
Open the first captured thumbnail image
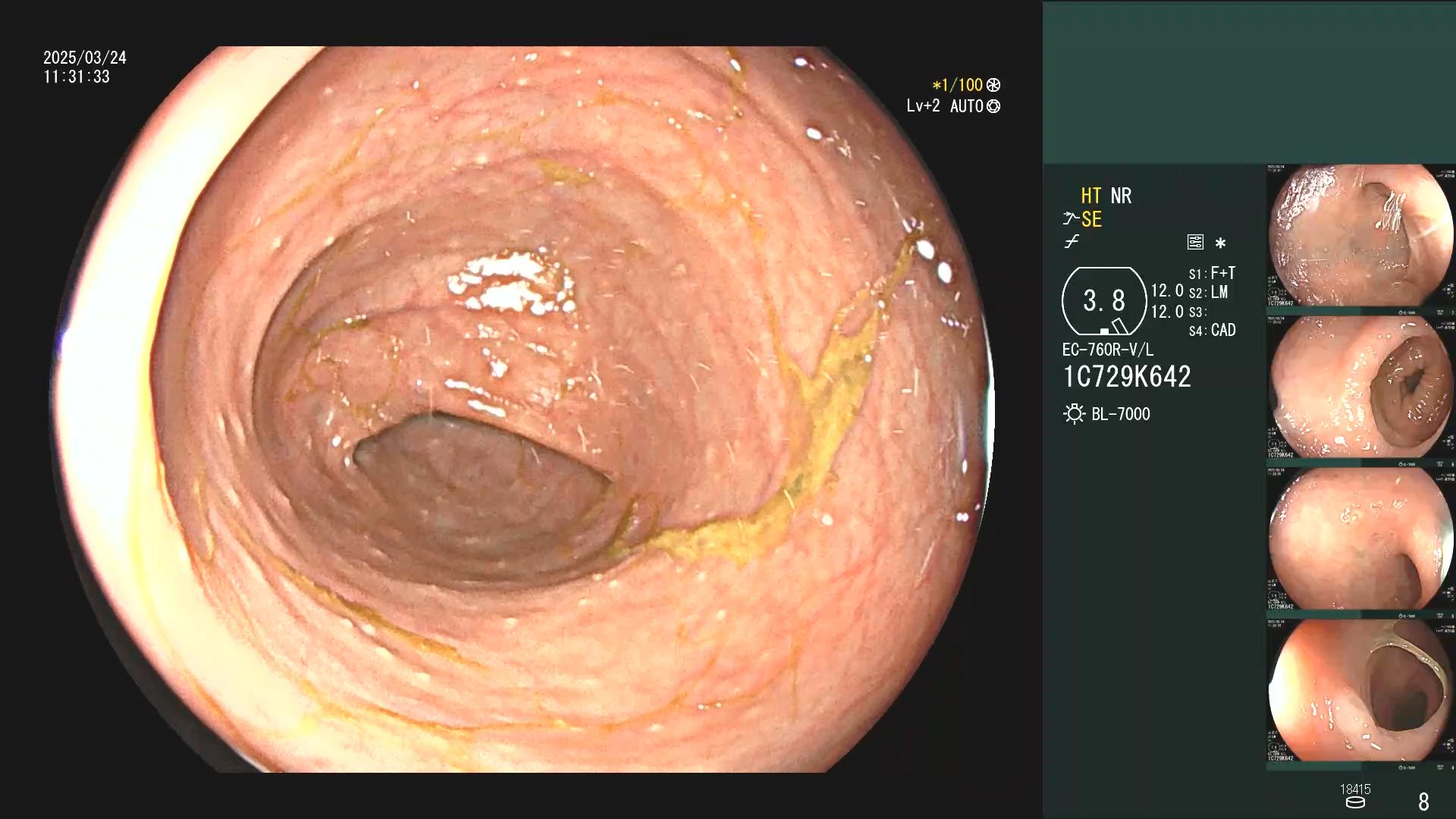coord(1361,236)
